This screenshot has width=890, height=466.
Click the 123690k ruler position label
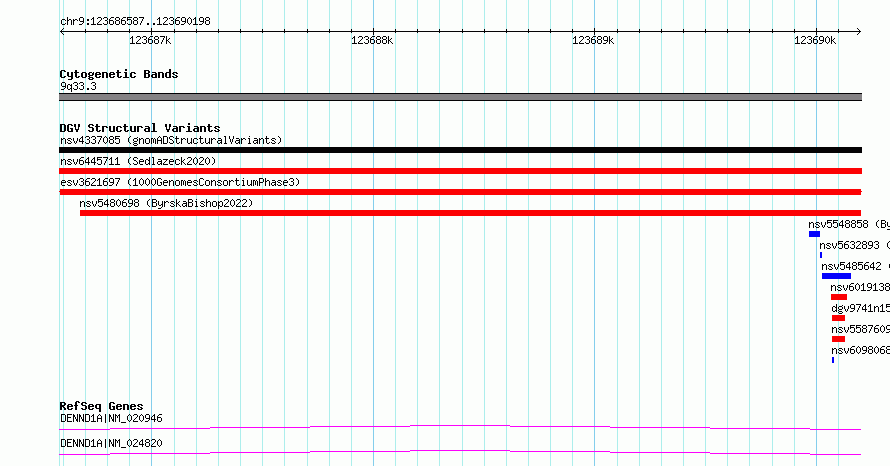click(x=815, y=40)
